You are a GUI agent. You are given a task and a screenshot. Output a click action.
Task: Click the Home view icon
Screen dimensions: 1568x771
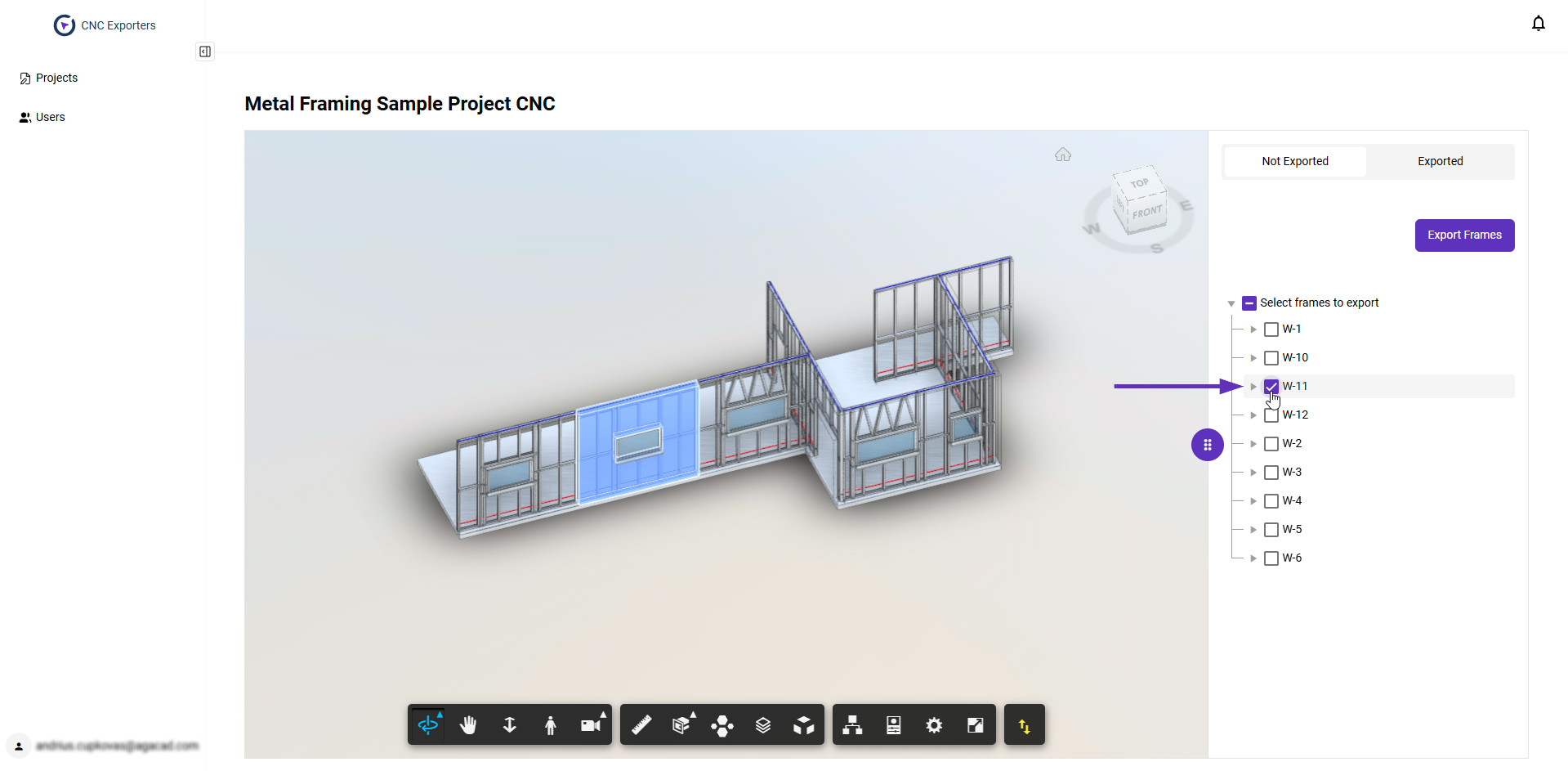[x=1062, y=155]
